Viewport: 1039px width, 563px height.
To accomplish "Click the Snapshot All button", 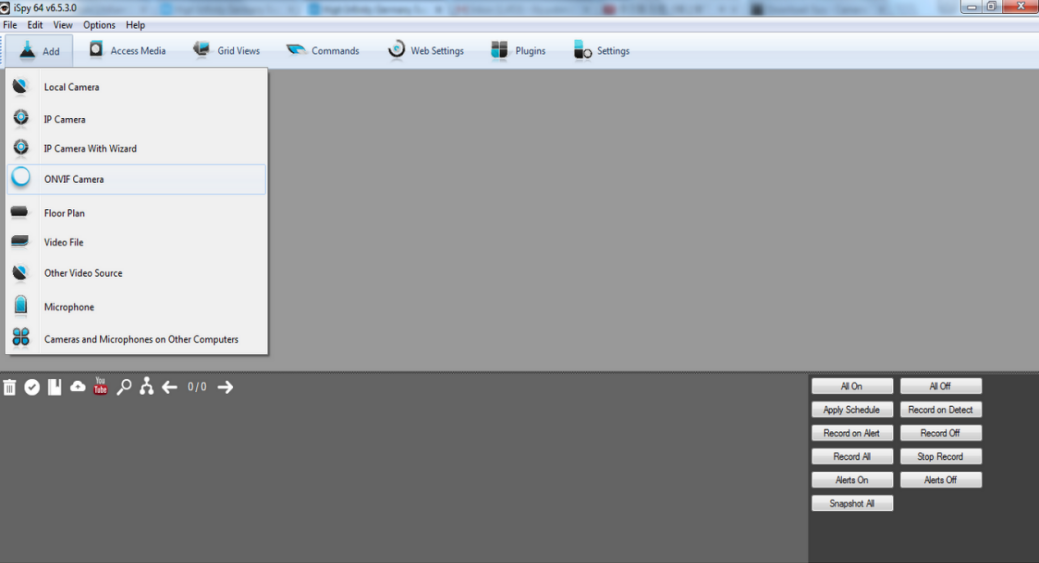I will 852,503.
